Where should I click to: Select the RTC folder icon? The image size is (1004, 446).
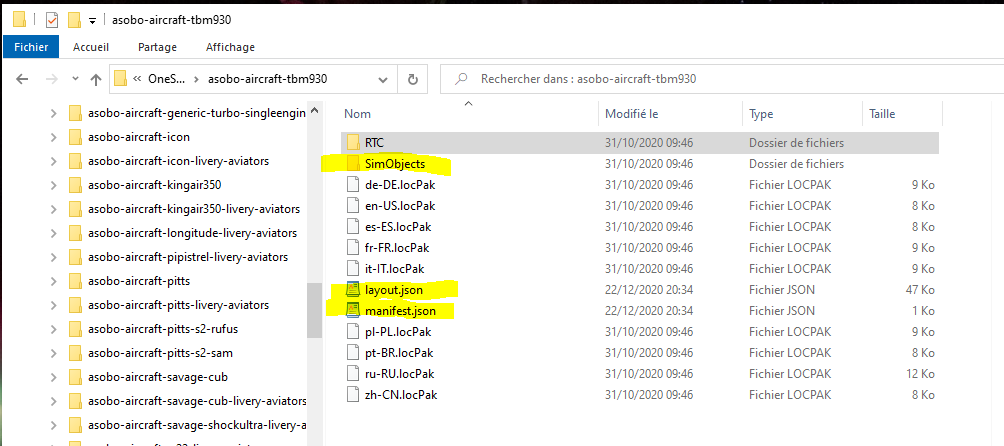click(353, 142)
